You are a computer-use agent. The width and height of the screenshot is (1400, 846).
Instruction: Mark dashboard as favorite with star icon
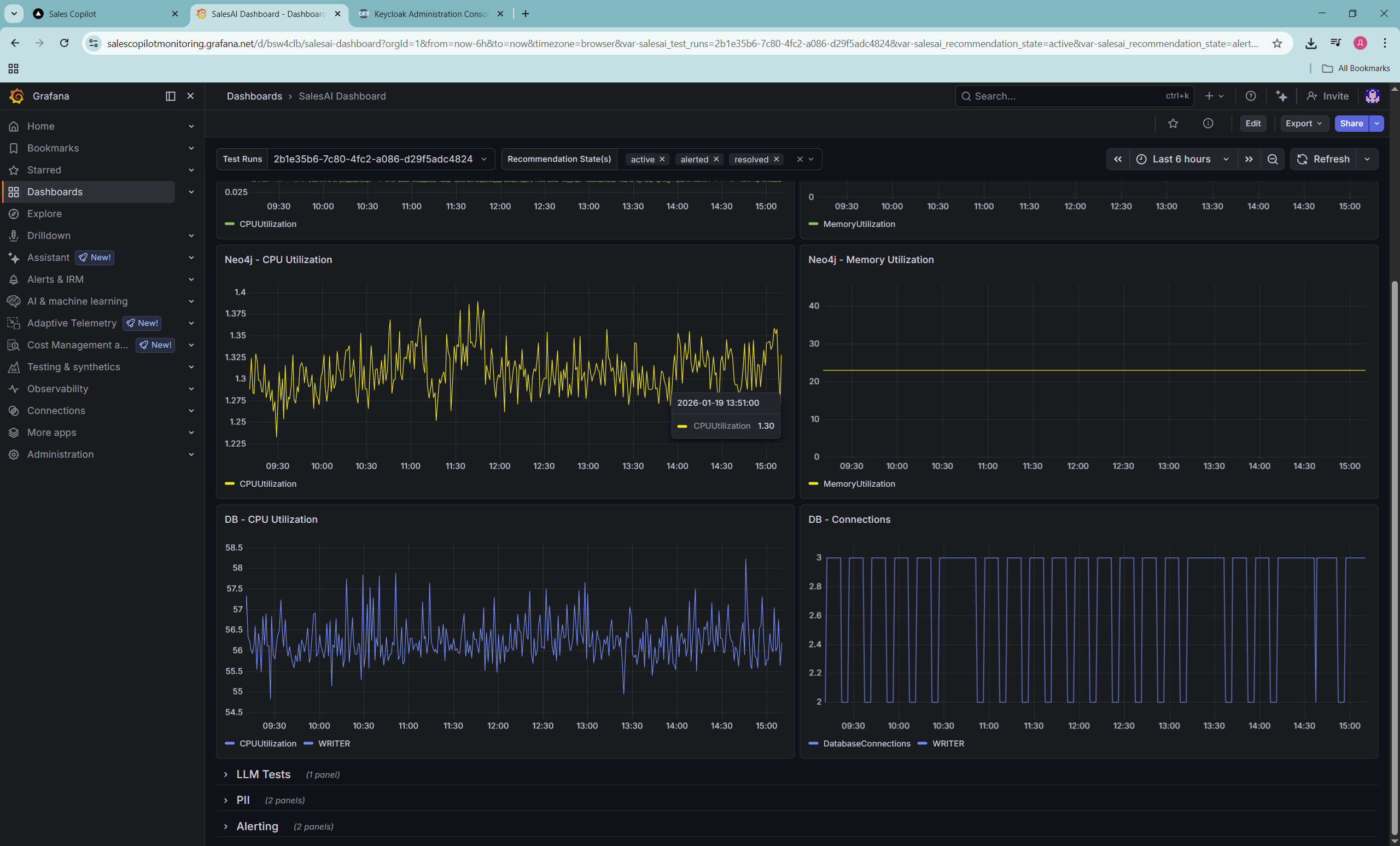(x=1172, y=123)
